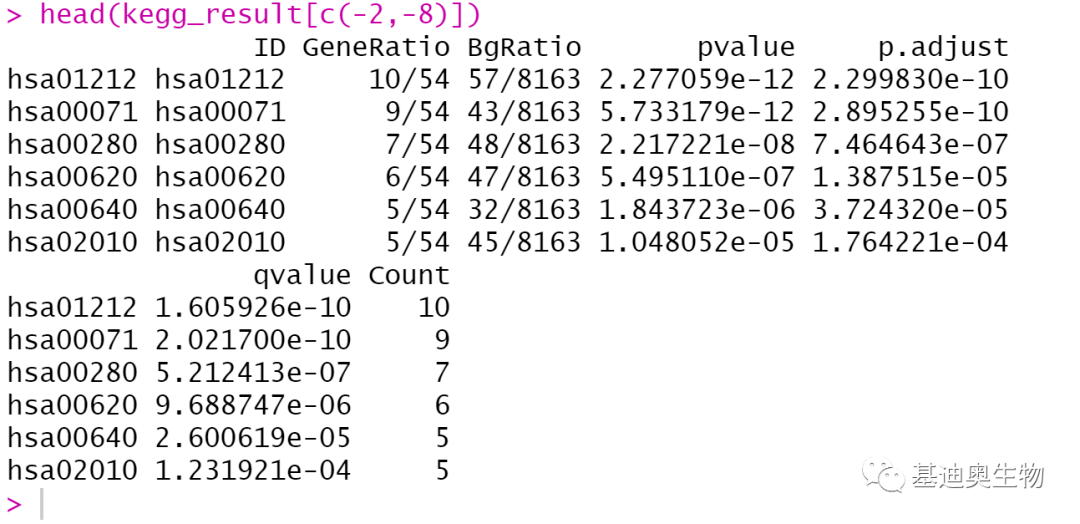
Task: Click the BgRatio value 43/8163
Action: coord(524,112)
